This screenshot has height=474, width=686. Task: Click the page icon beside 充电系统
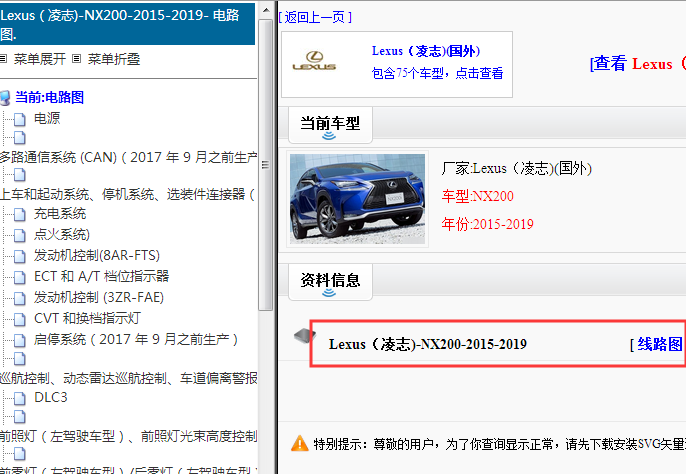tap(19, 214)
